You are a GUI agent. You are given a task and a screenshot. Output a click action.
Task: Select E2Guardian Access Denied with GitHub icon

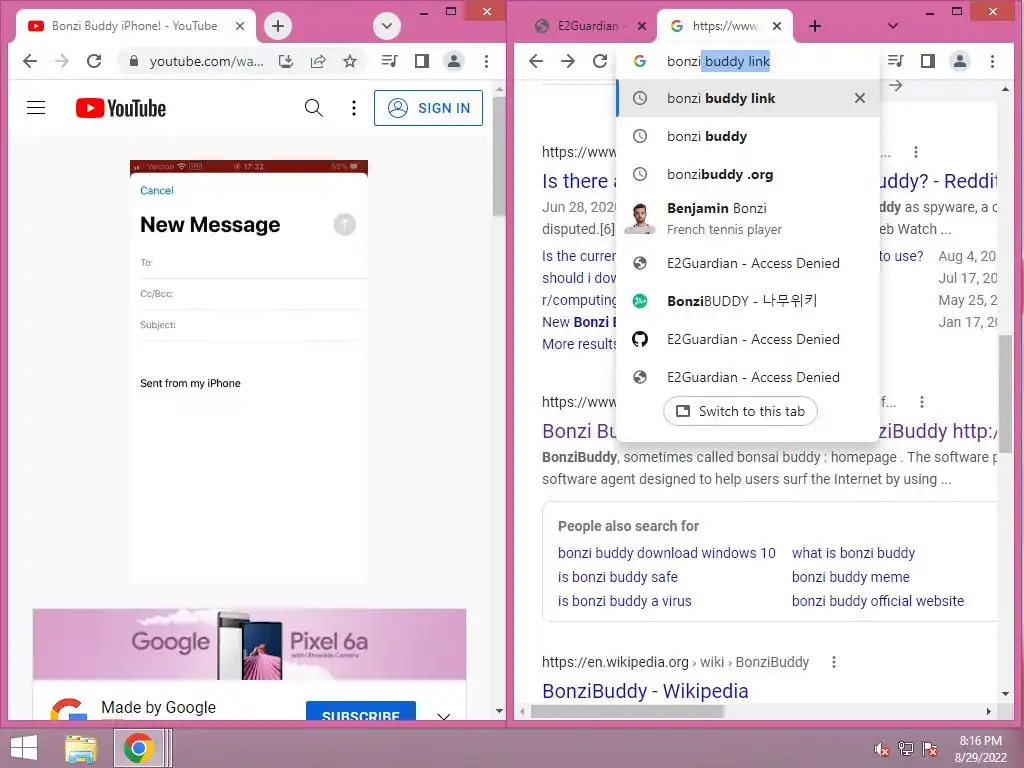click(748, 339)
